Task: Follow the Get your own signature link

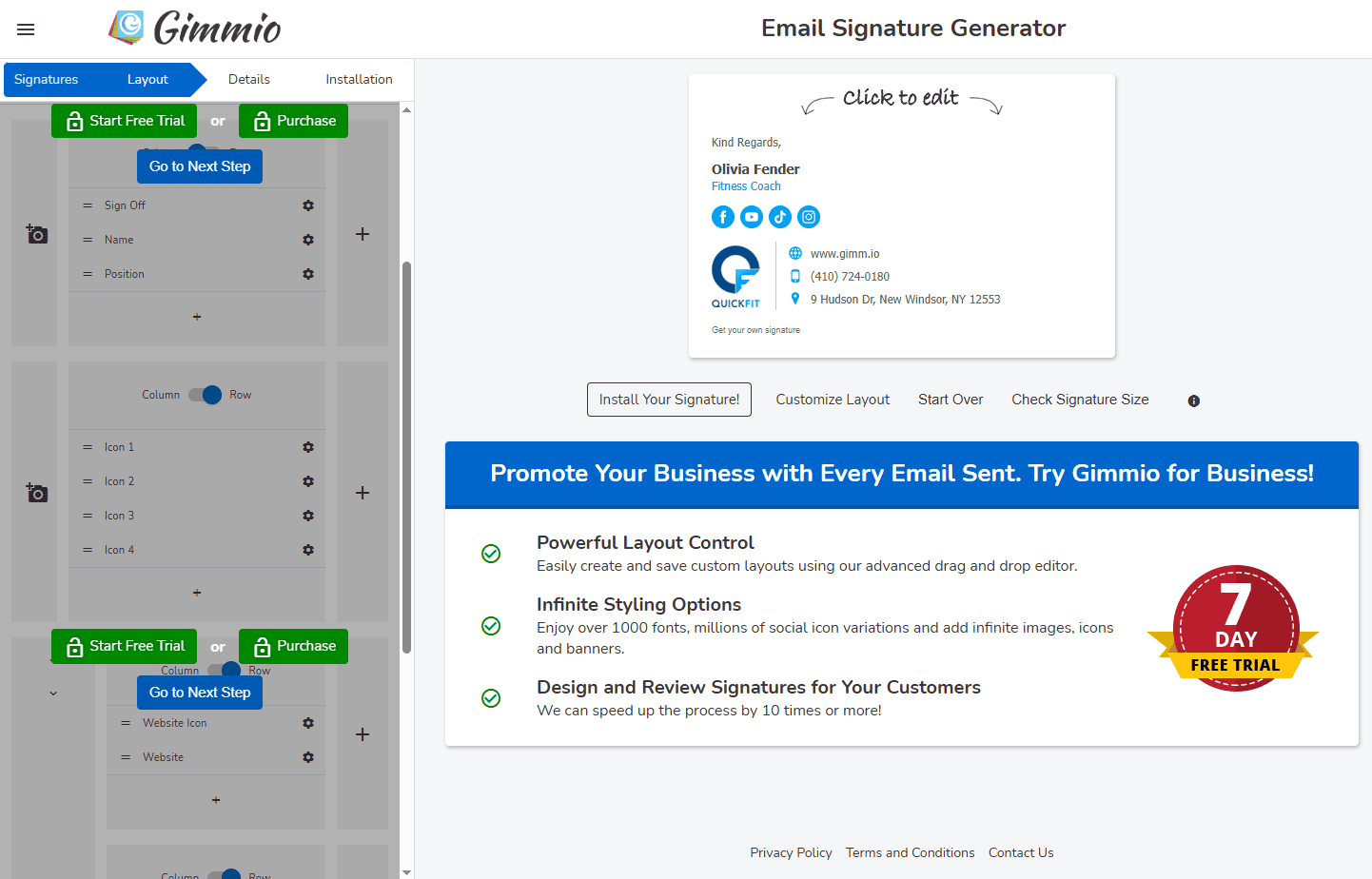Action: coord(755,330)
